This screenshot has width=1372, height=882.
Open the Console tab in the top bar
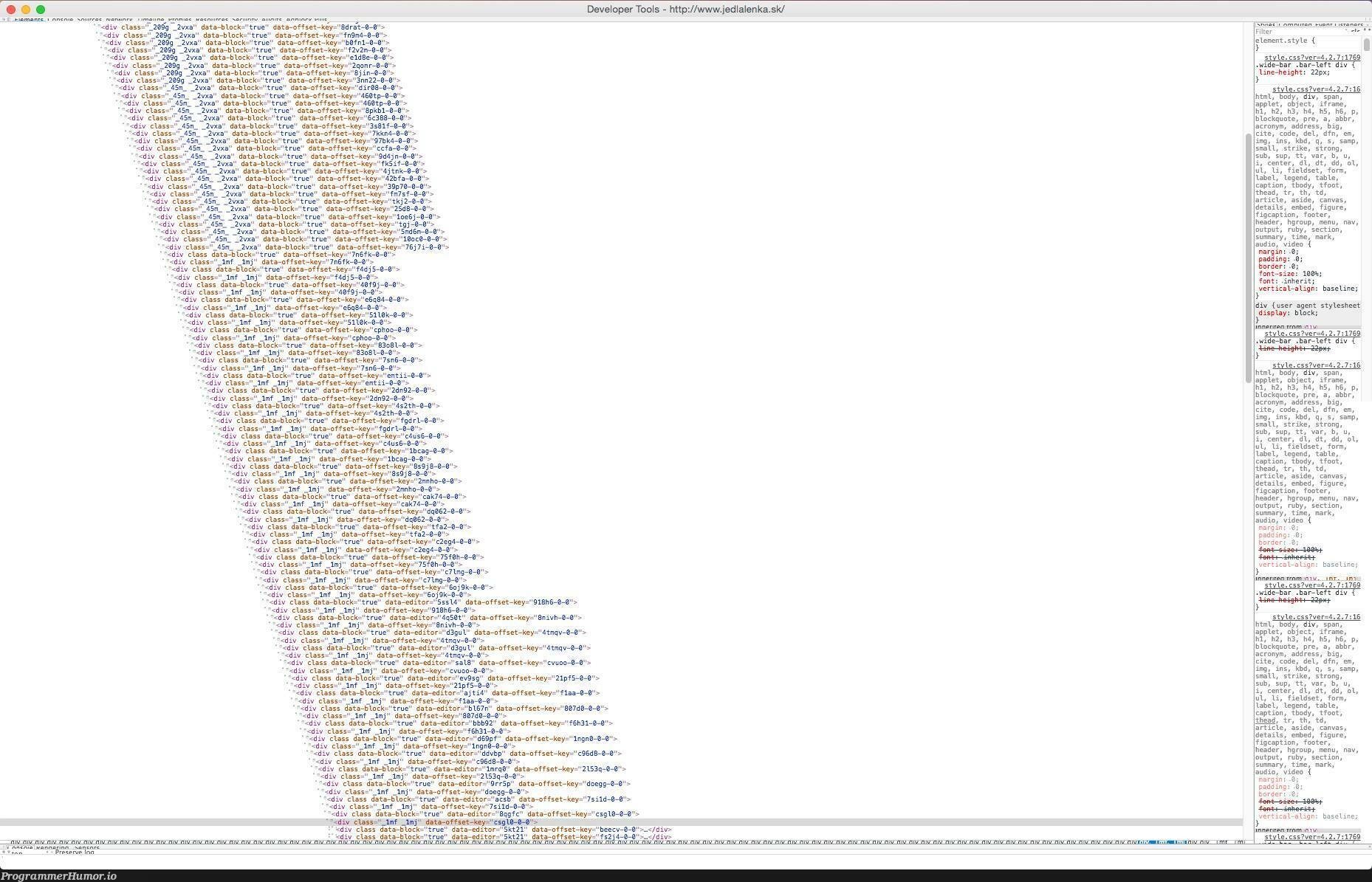(61, 20)
